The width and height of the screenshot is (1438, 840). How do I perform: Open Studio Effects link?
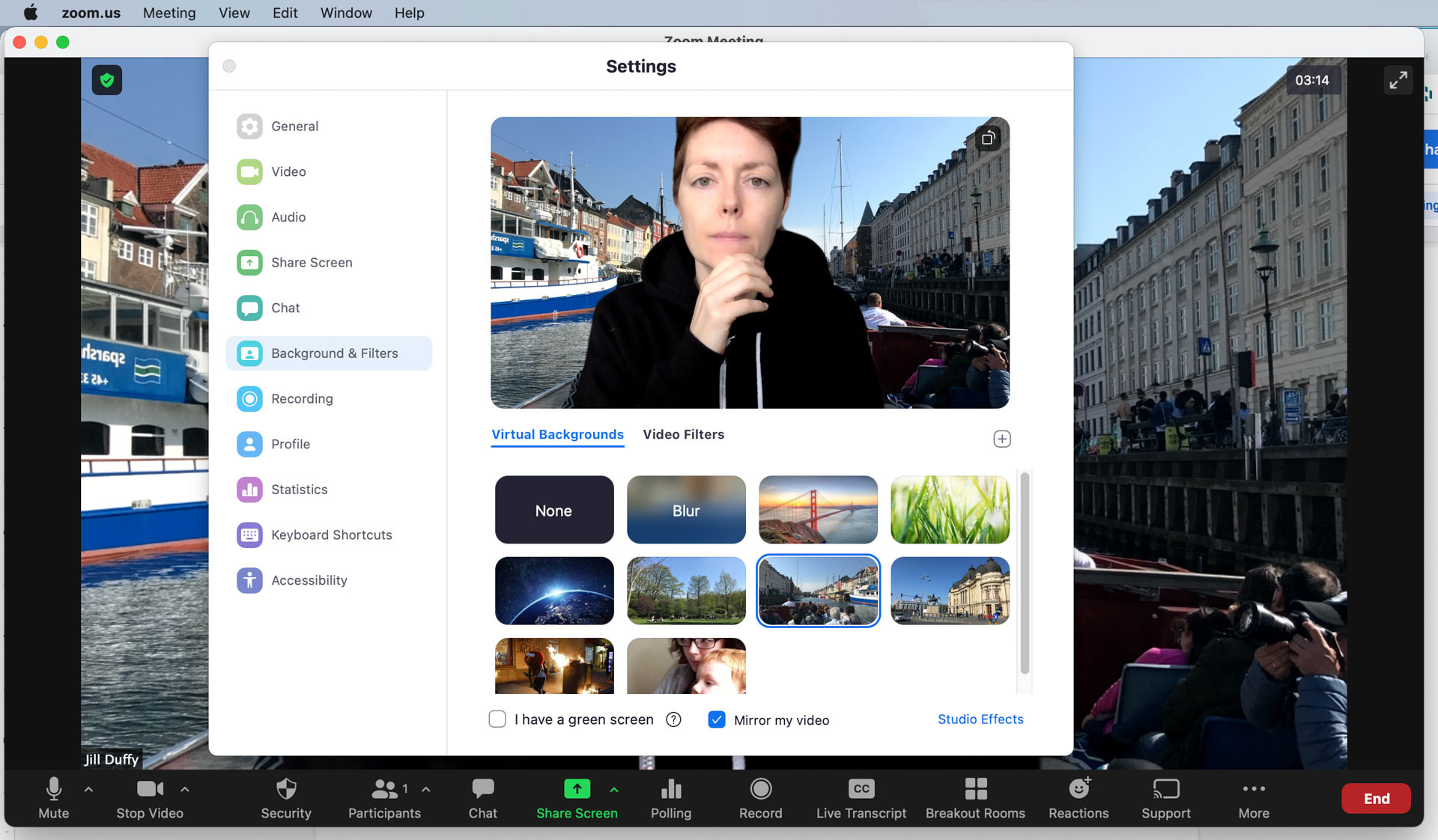pos(980,719)
